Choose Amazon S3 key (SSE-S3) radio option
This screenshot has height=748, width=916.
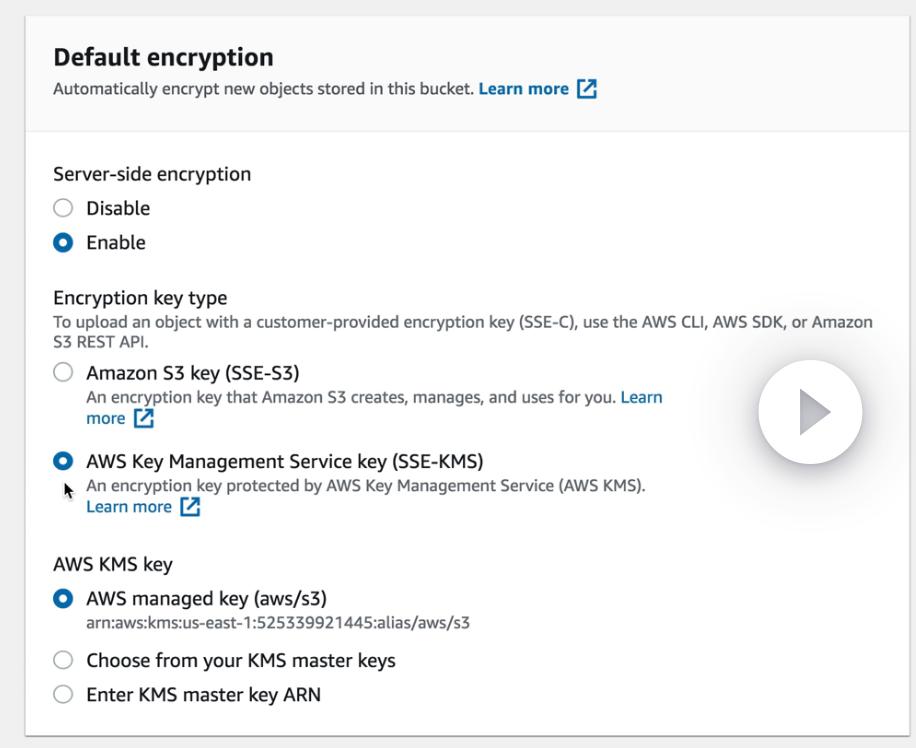point(64,373)
